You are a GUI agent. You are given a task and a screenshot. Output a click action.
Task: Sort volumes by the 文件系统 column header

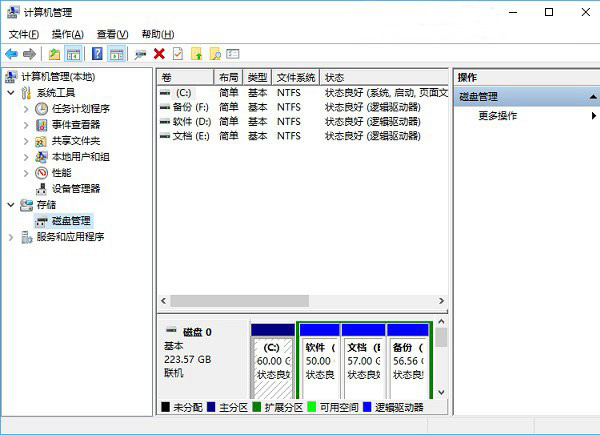[x=295, y=77]
